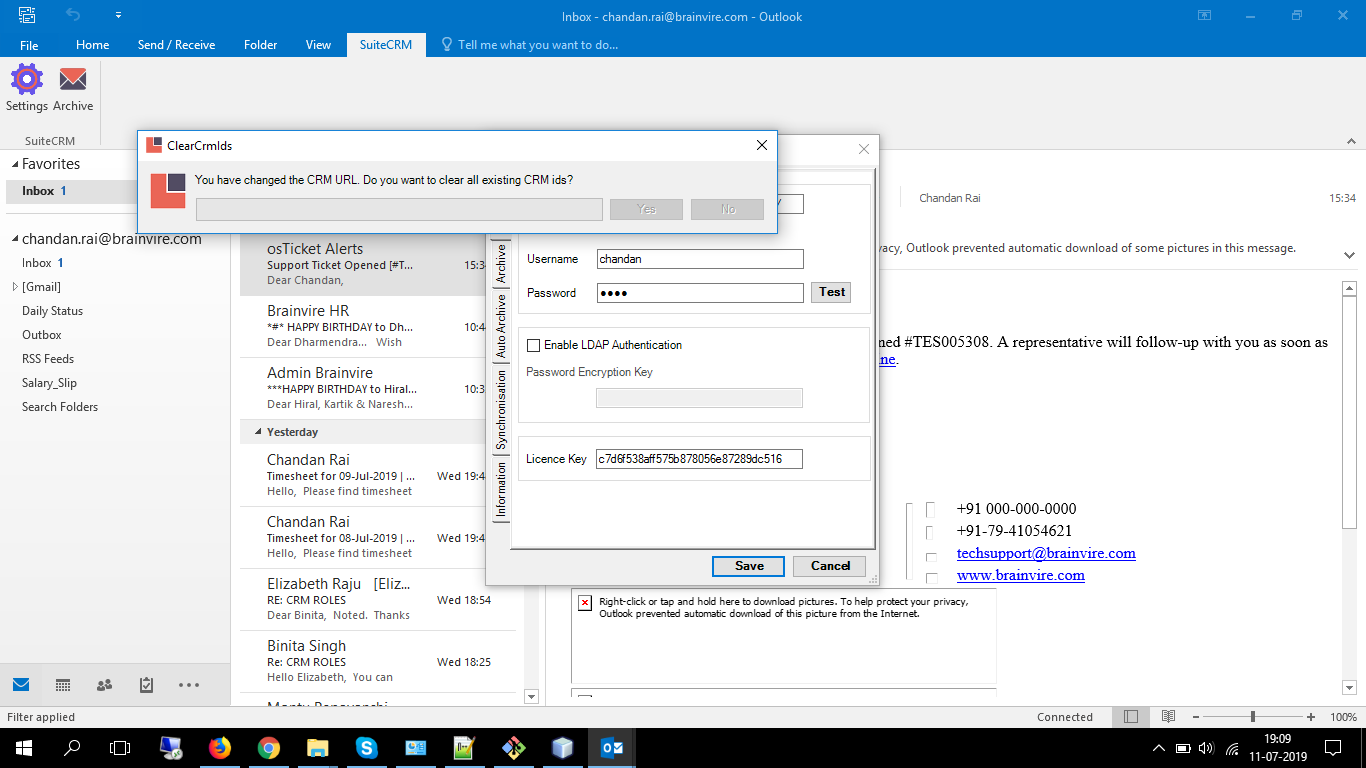The image size is (1366, 768).
Task: Open the Salary_Slip folder
Action: (x=49, y=383)
